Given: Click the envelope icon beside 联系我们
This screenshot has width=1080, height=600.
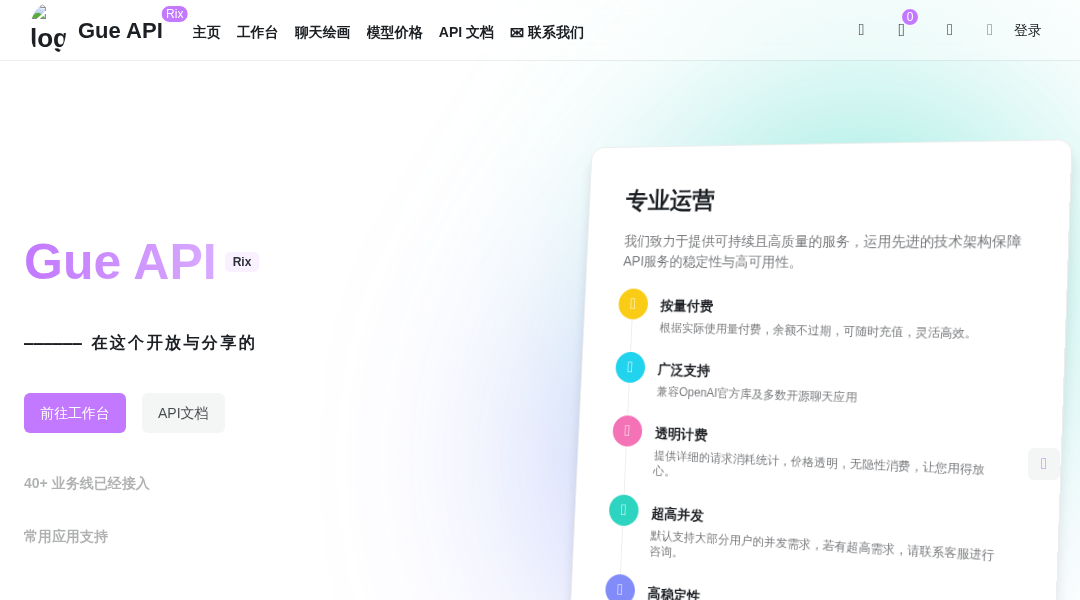Looking at the screenshot, I should coord(516,32).
